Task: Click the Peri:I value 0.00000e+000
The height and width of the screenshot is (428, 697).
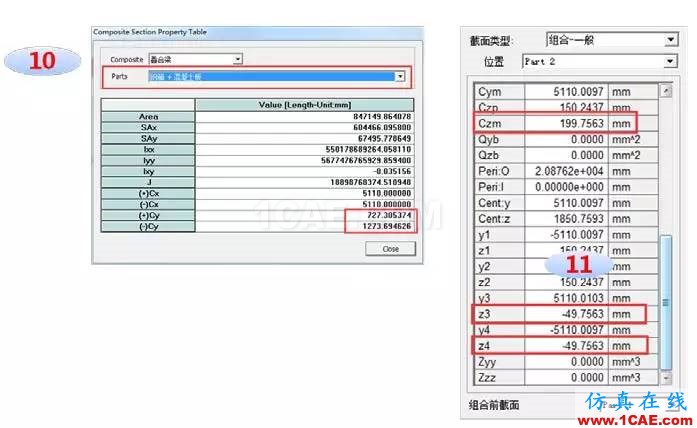Action: 569,187
